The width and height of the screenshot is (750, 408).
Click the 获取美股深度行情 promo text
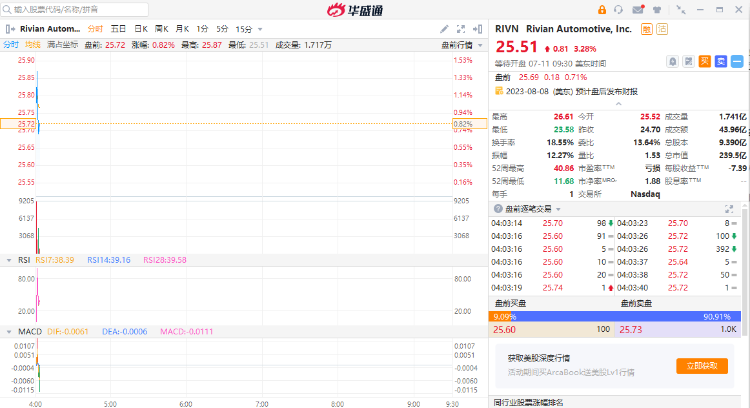[x=539, y=358]
